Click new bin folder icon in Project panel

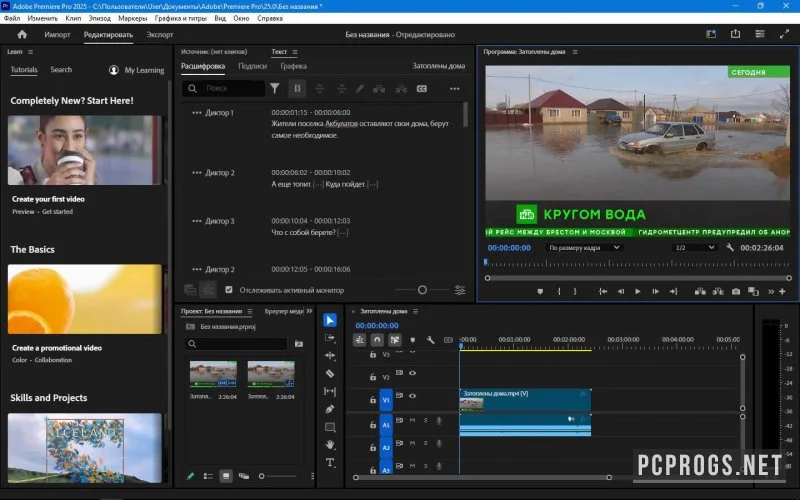[299, 344]
